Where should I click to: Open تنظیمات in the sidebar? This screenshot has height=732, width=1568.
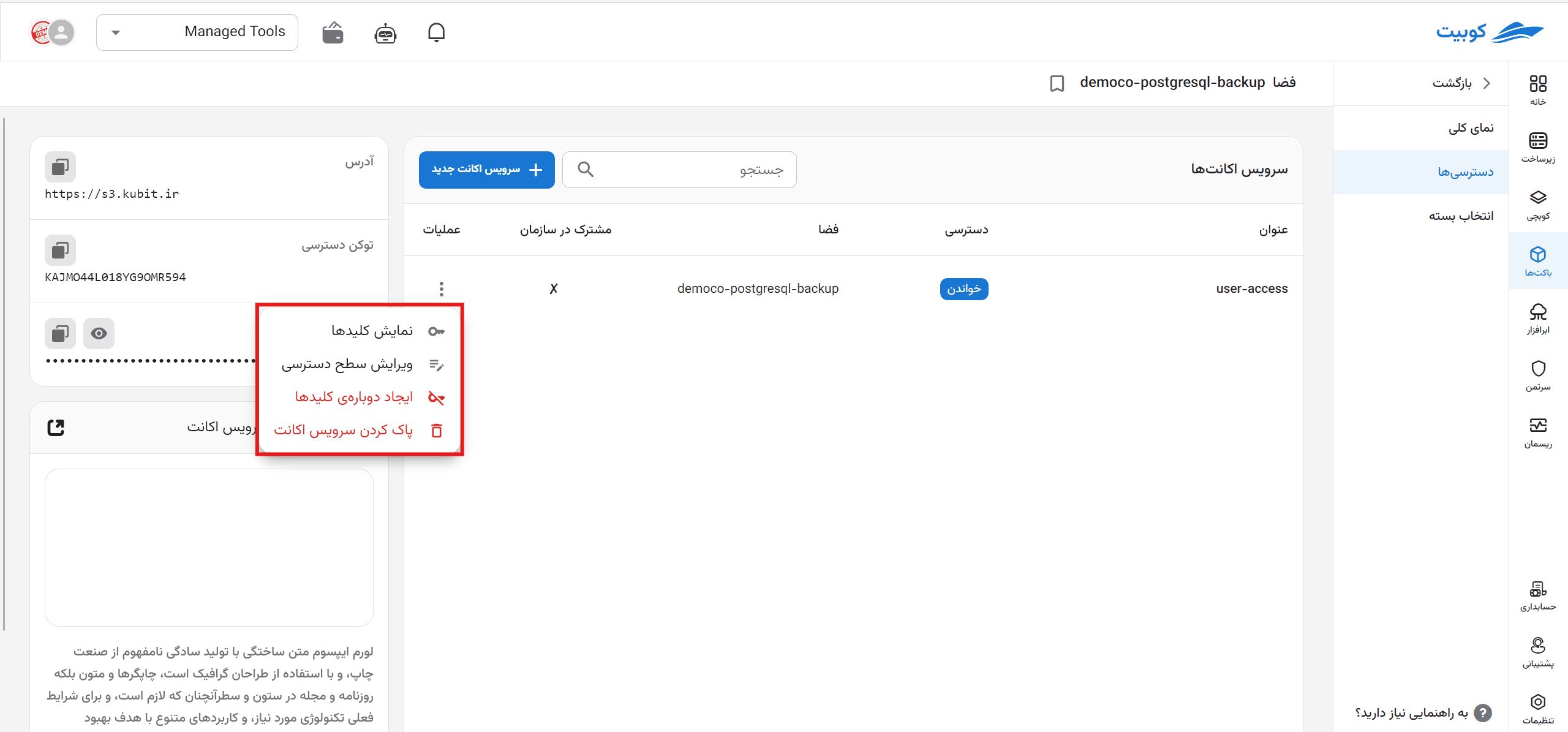point(1538,709)
